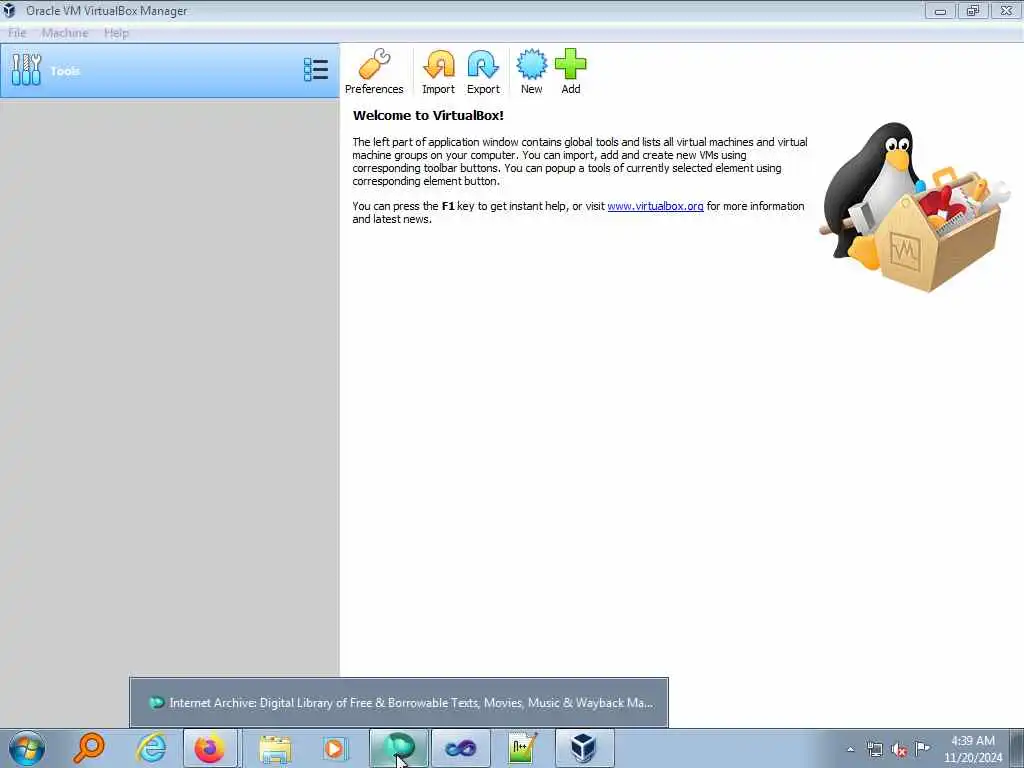This screenshot has width=1024, height=768.
Task: Switch to Firefox in the taskbar
Action: click(x=210, y=748)
